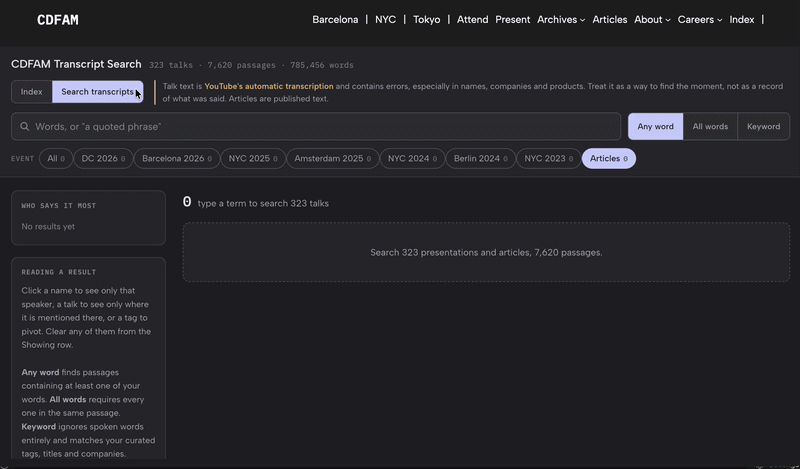Choose All words search mode

[x=710, y=127]
